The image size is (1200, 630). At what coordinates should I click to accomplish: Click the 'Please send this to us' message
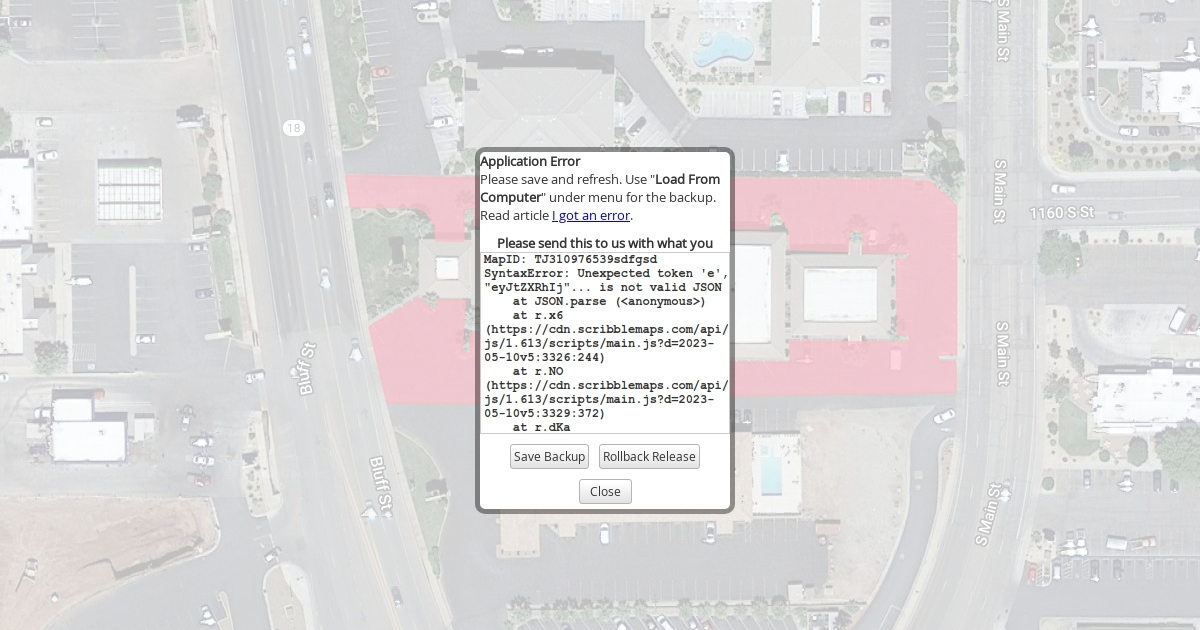[x=605, y=243]
